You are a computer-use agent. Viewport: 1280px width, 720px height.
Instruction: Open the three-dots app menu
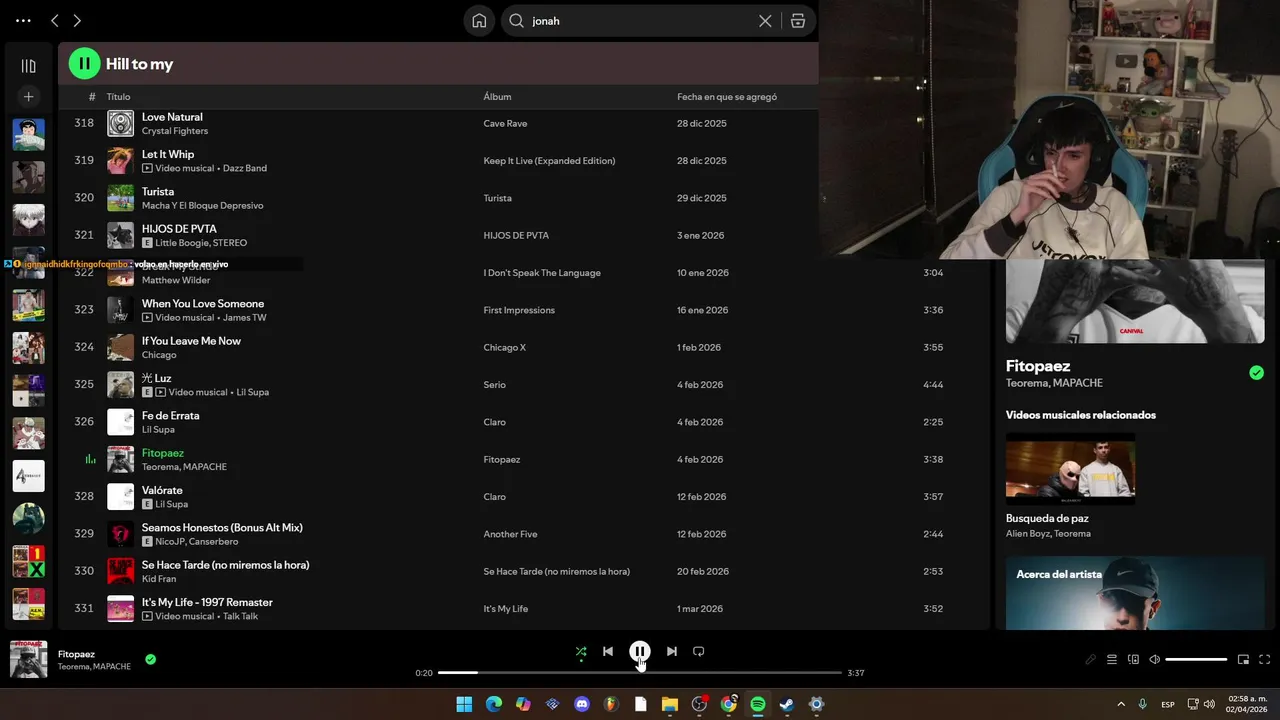[x=23, y=21]
